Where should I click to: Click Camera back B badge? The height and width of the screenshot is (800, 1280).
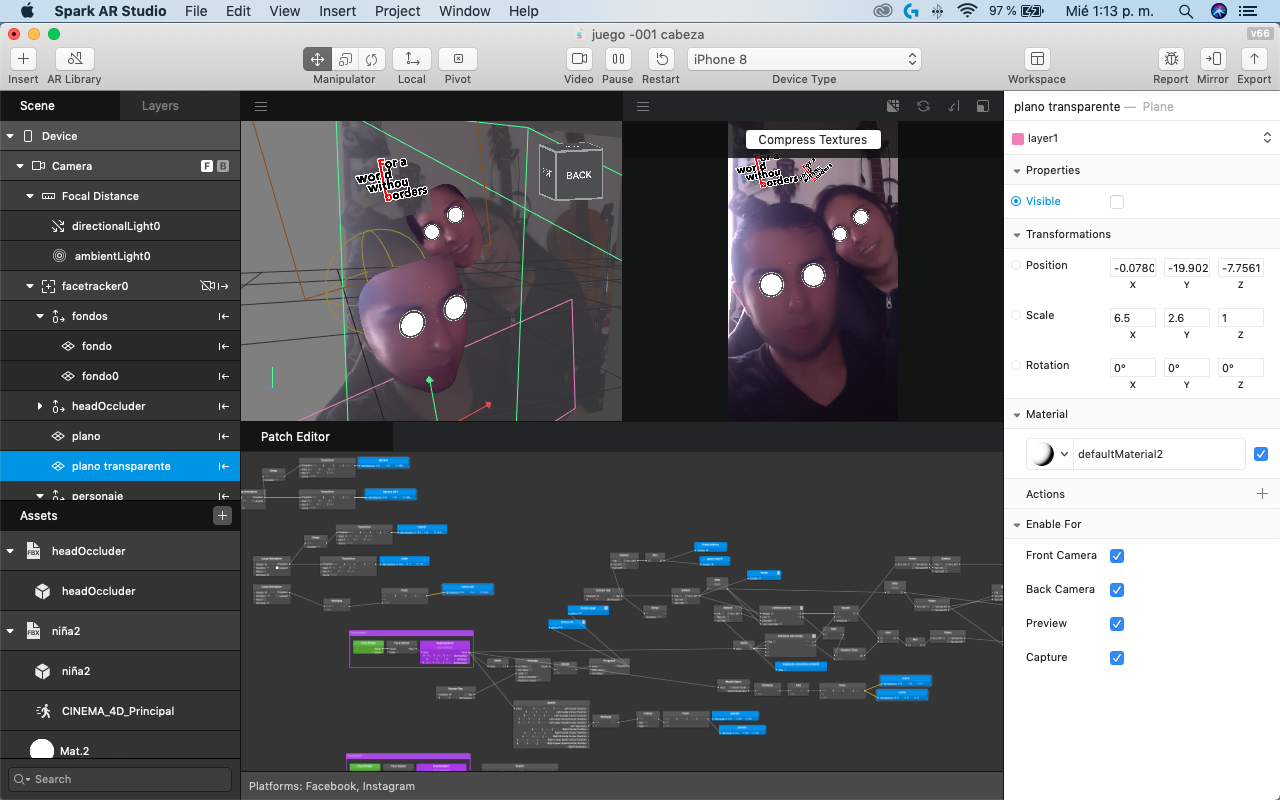pyautogui.click(x=223, y=166)
